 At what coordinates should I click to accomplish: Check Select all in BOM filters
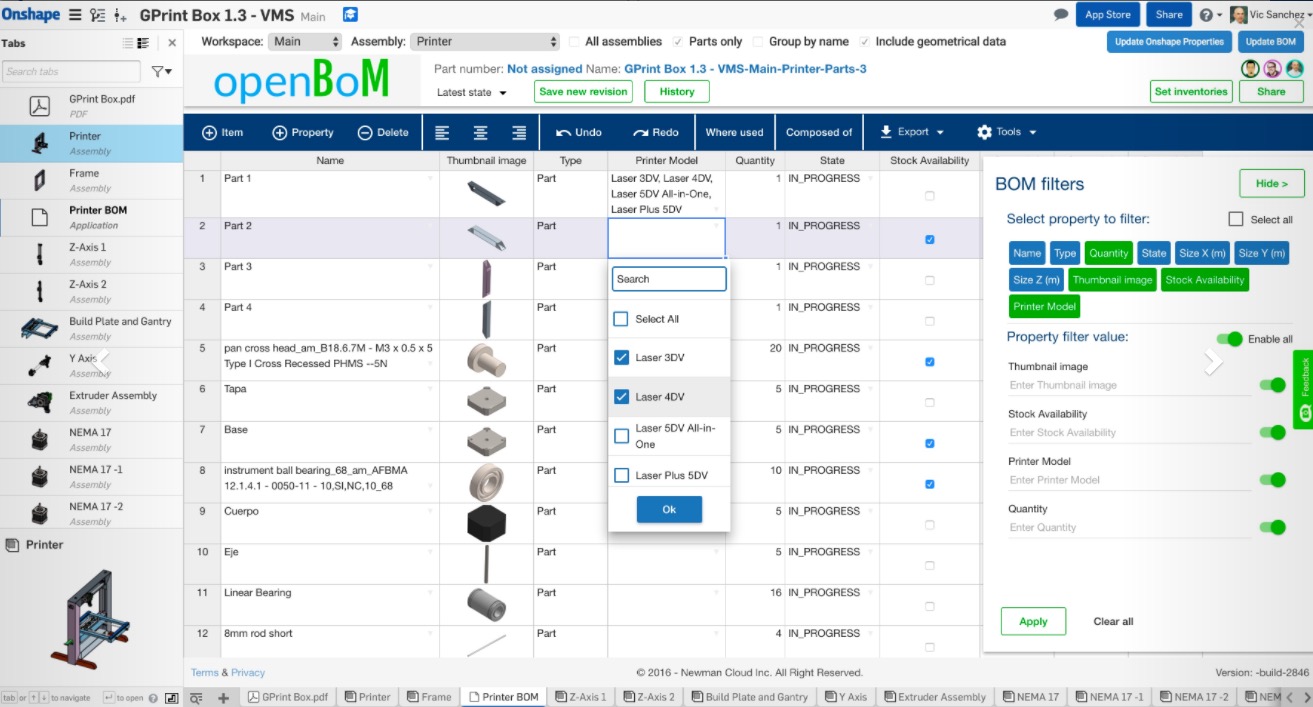click(1236, 219)
